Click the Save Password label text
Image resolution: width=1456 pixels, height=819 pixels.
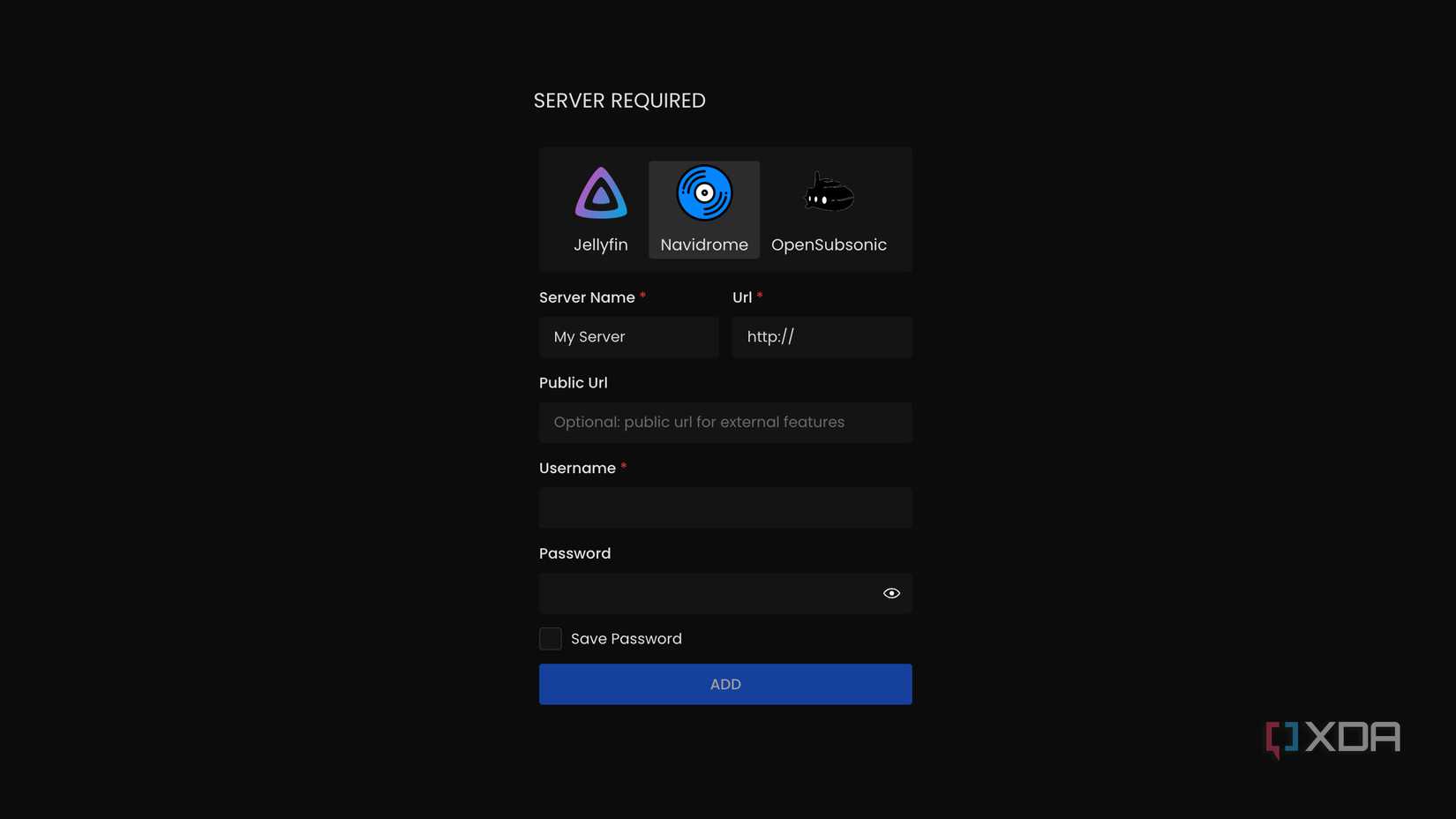point(626,638)
